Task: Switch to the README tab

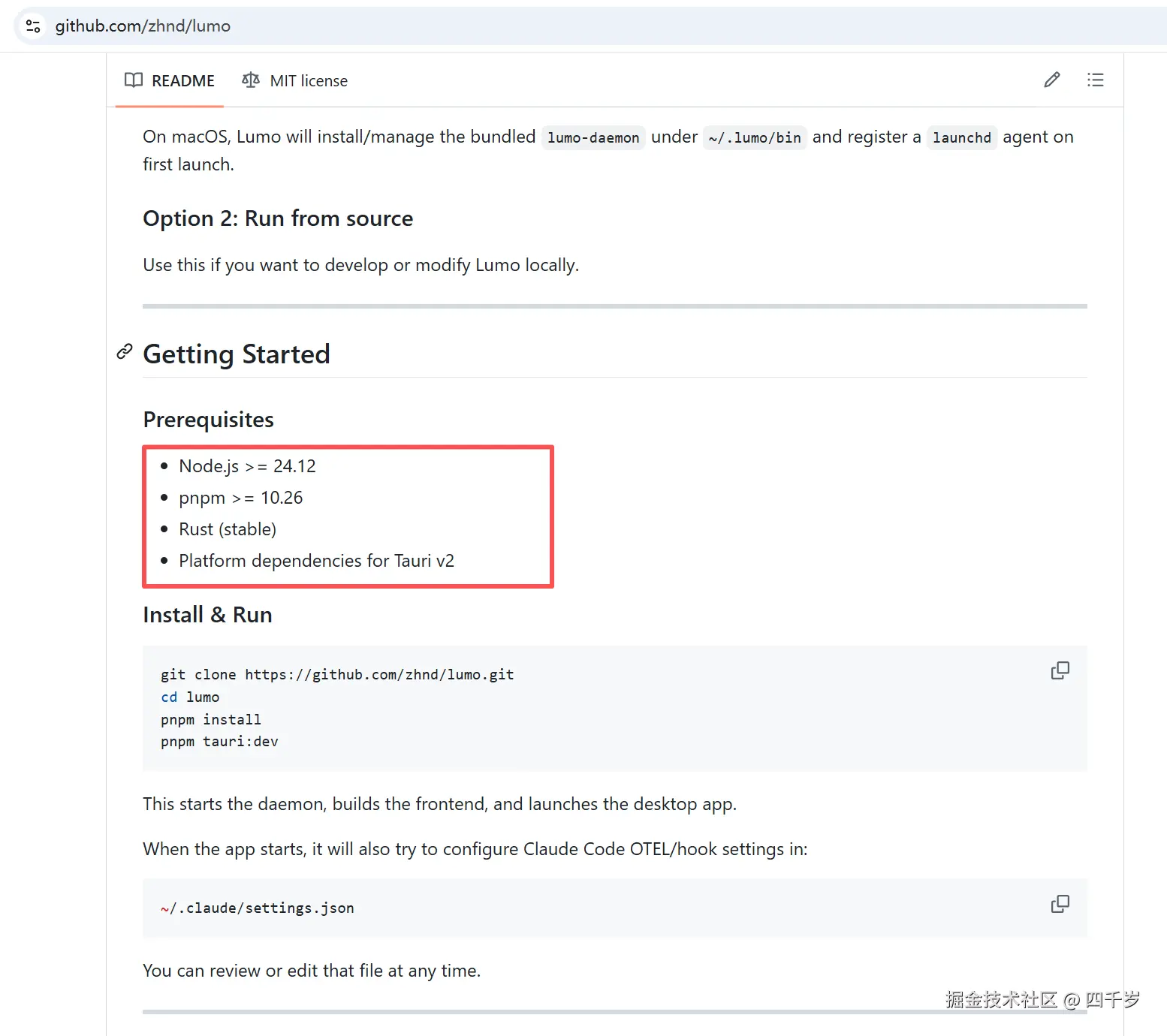Action: pos(170,80)
